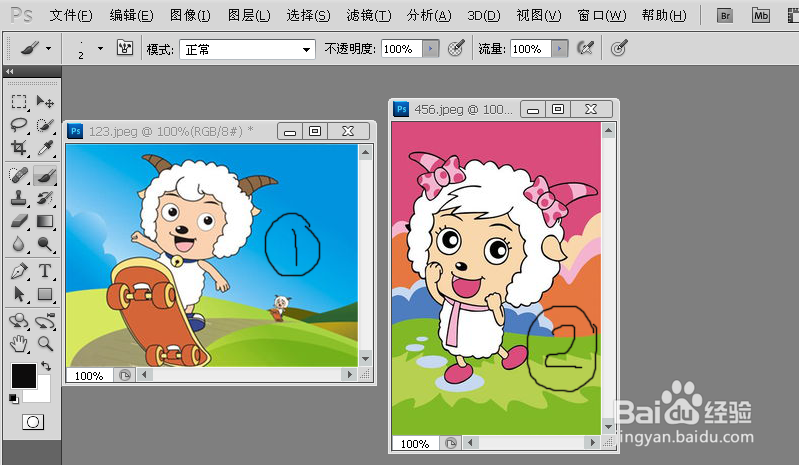
Task: Select the Quick Selection tool
Action: click(x=45, y=125)
